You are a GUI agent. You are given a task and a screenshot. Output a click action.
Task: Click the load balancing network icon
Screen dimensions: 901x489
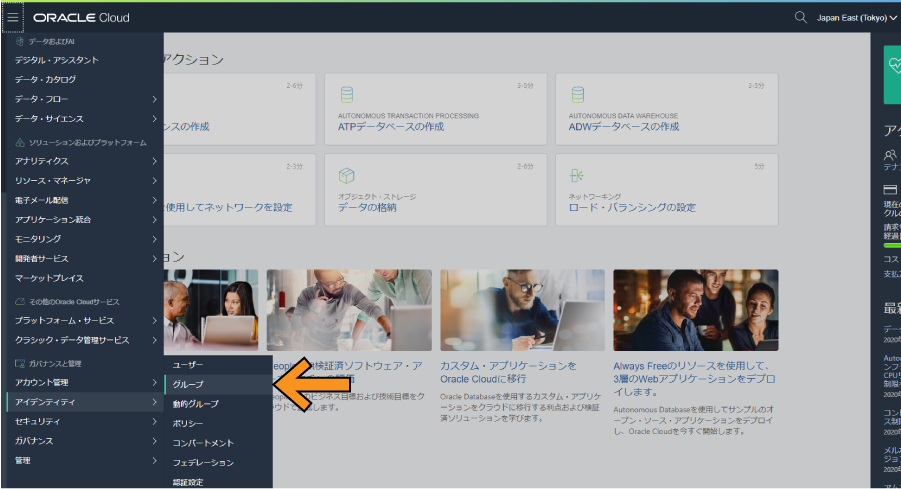click(x=576, y=175)
